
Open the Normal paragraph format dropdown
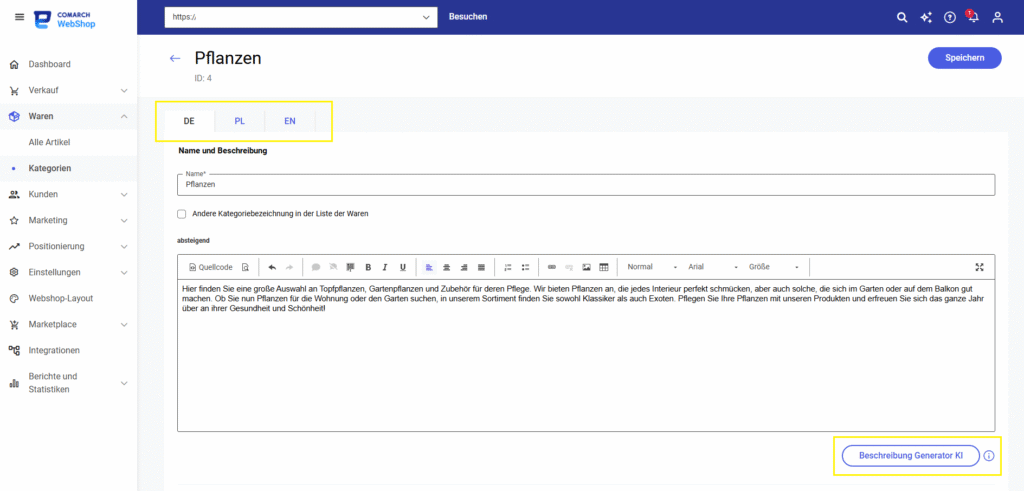tap(652, 267)
